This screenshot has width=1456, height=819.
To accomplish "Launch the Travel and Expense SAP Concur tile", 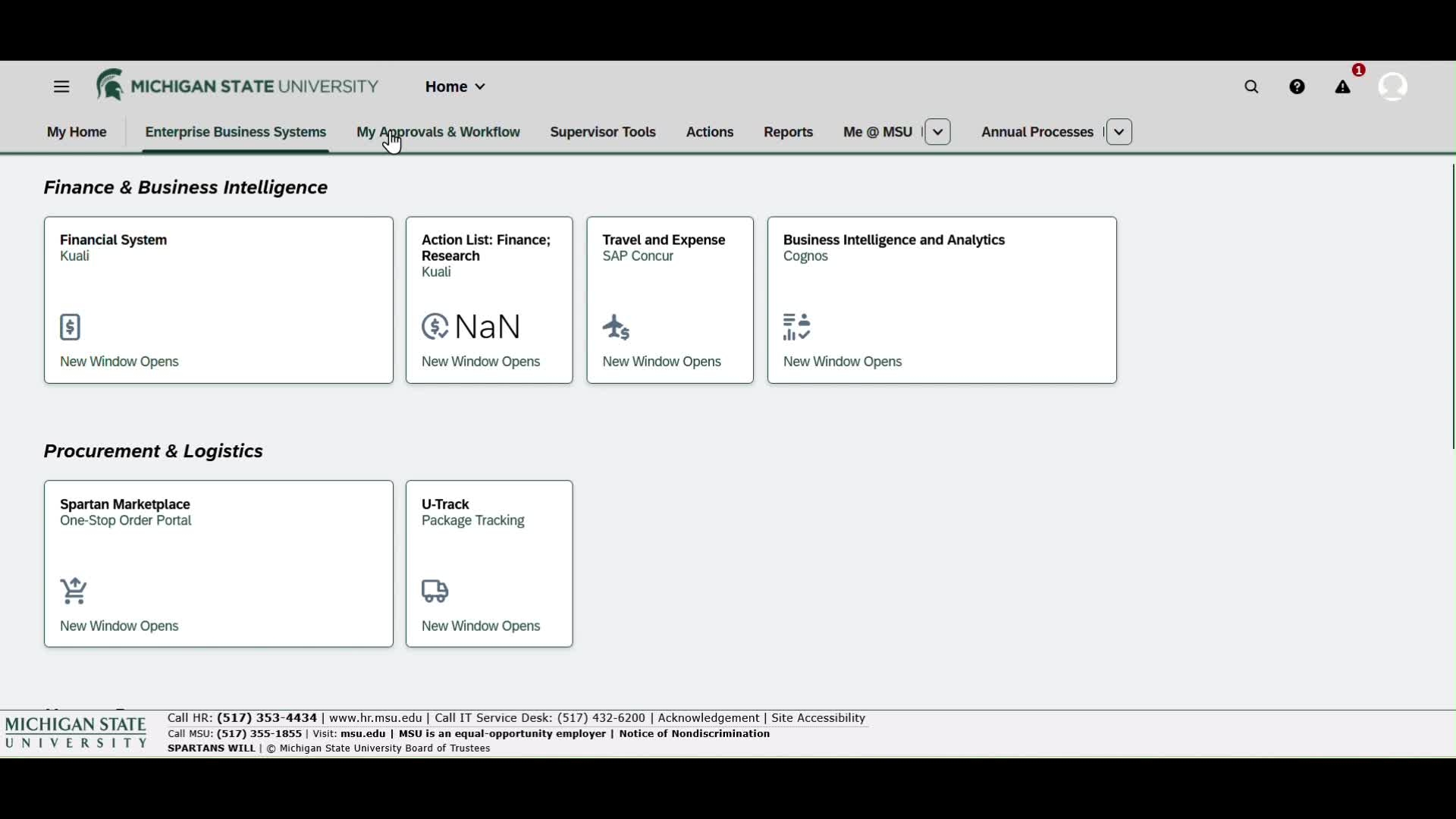I will 670,300.
